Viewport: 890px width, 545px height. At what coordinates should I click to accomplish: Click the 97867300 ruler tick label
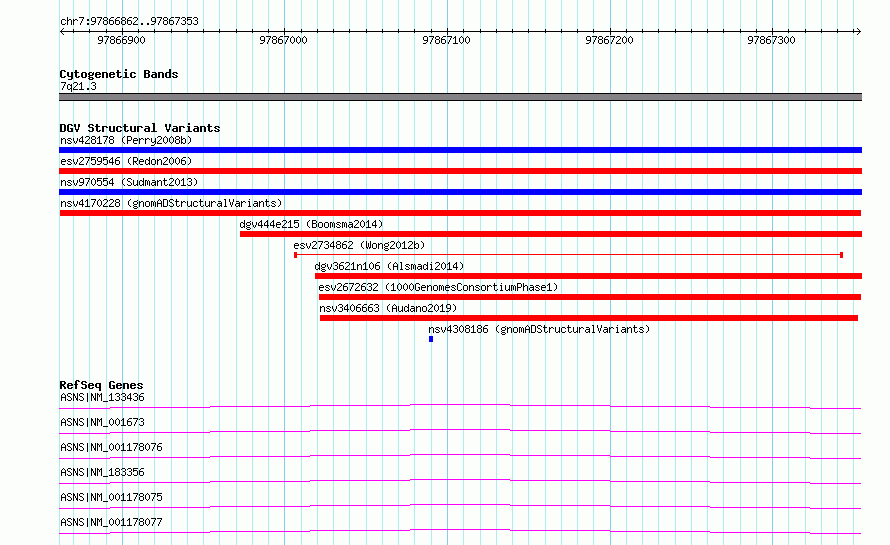[x=771, y=40]
